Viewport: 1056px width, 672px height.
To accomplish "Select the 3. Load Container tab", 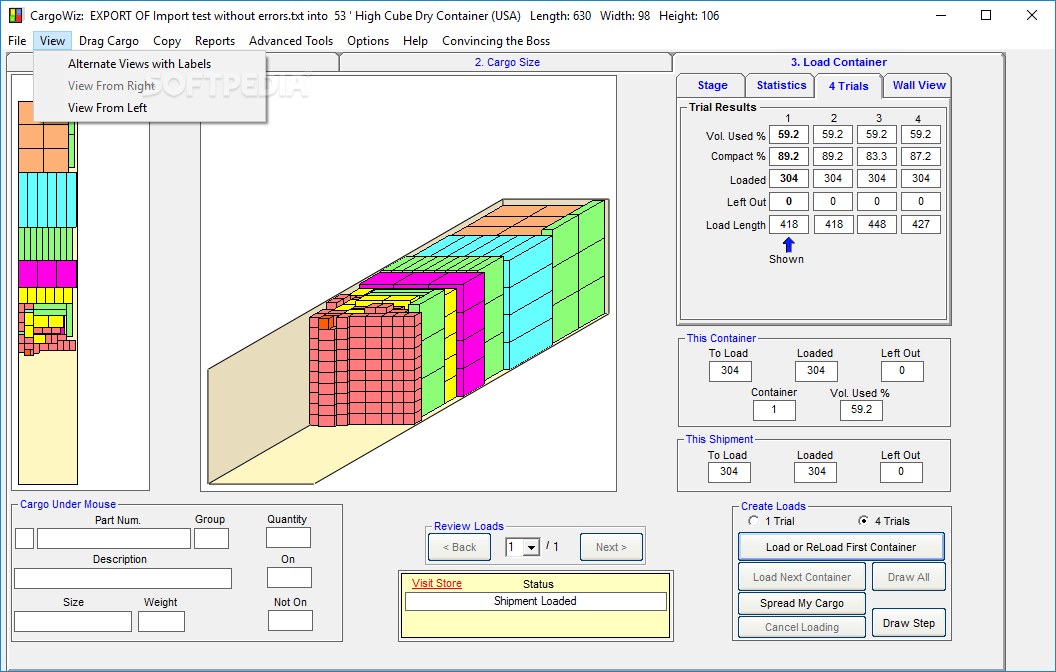I will tap(838, 62).
